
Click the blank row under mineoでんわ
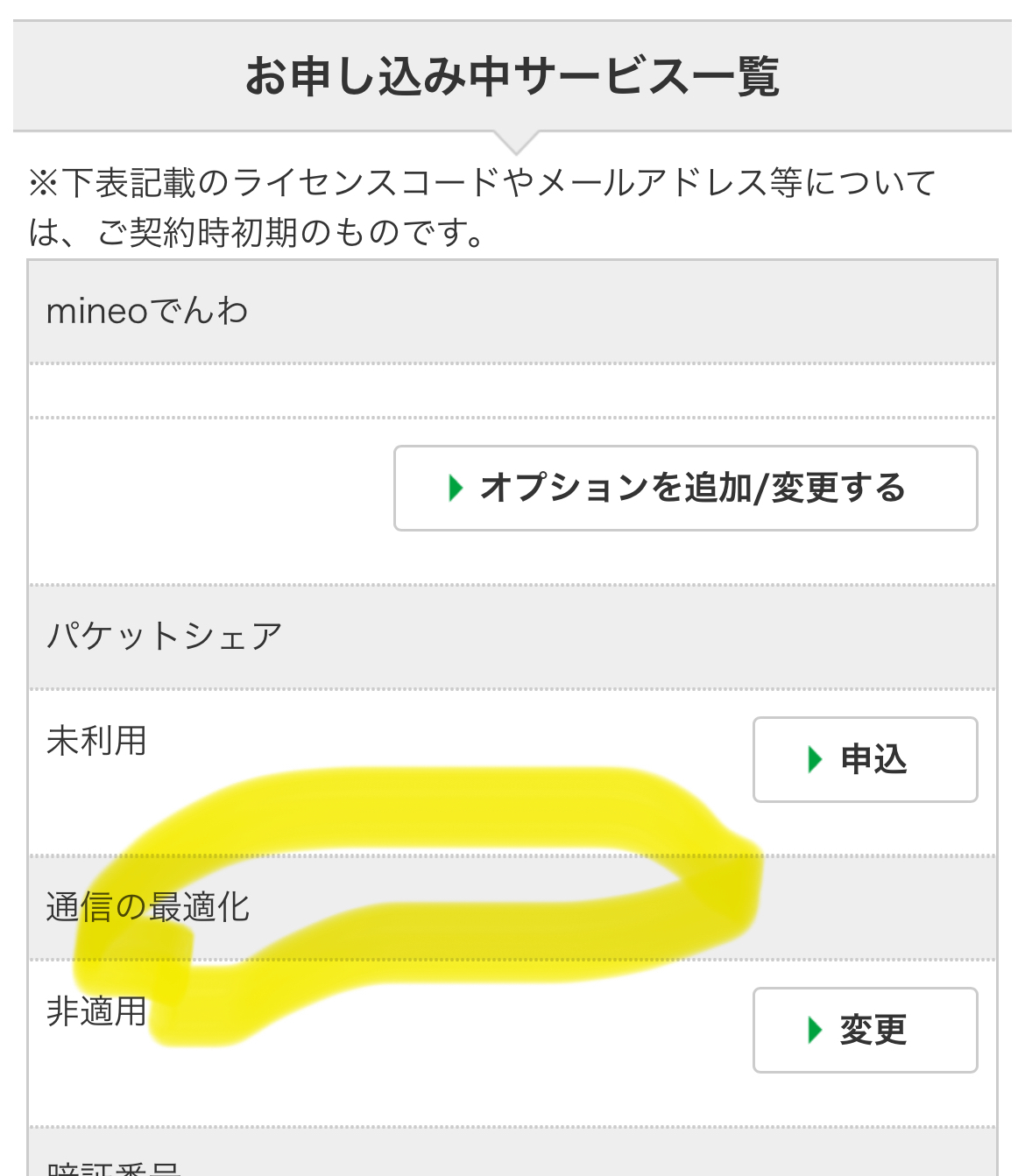click(512, 391)
